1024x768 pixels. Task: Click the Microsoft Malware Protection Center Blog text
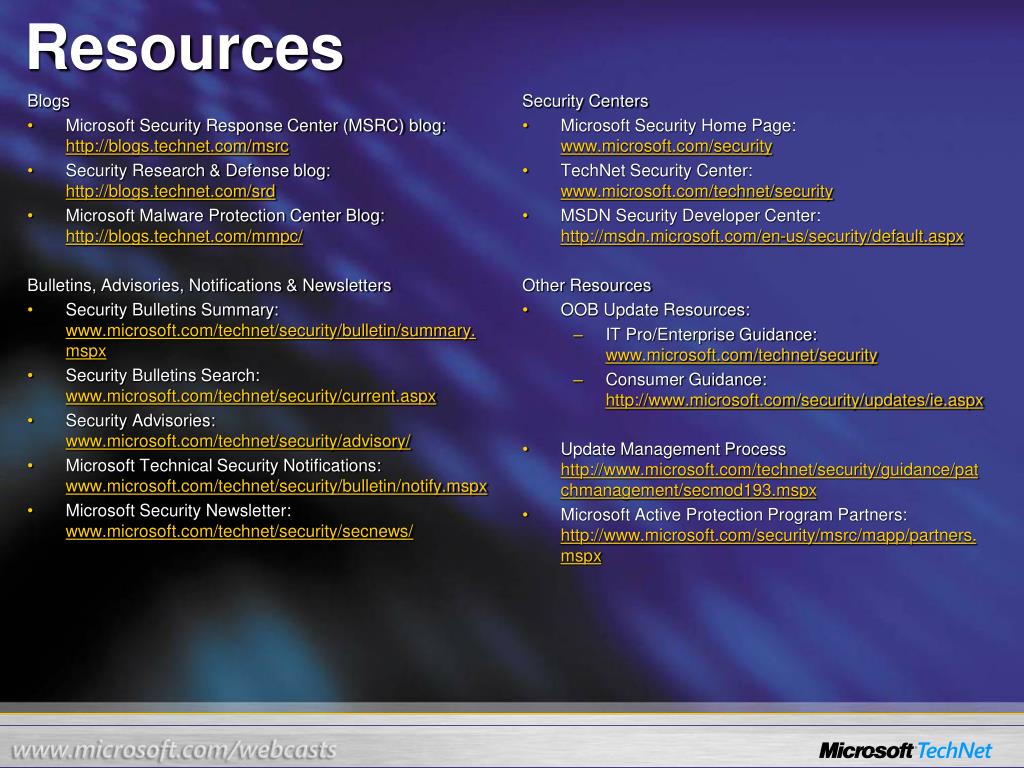(225, 216)
